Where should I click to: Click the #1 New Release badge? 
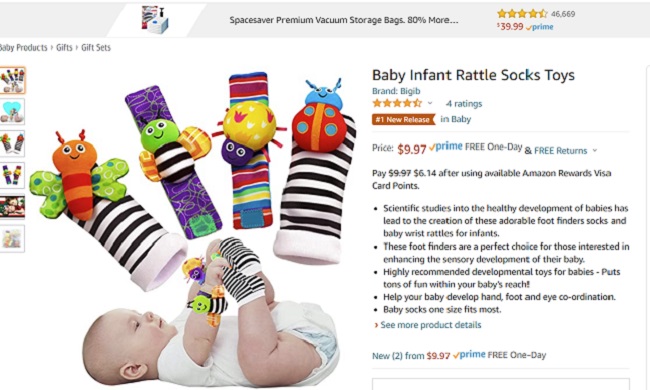[x=403, y=119]
